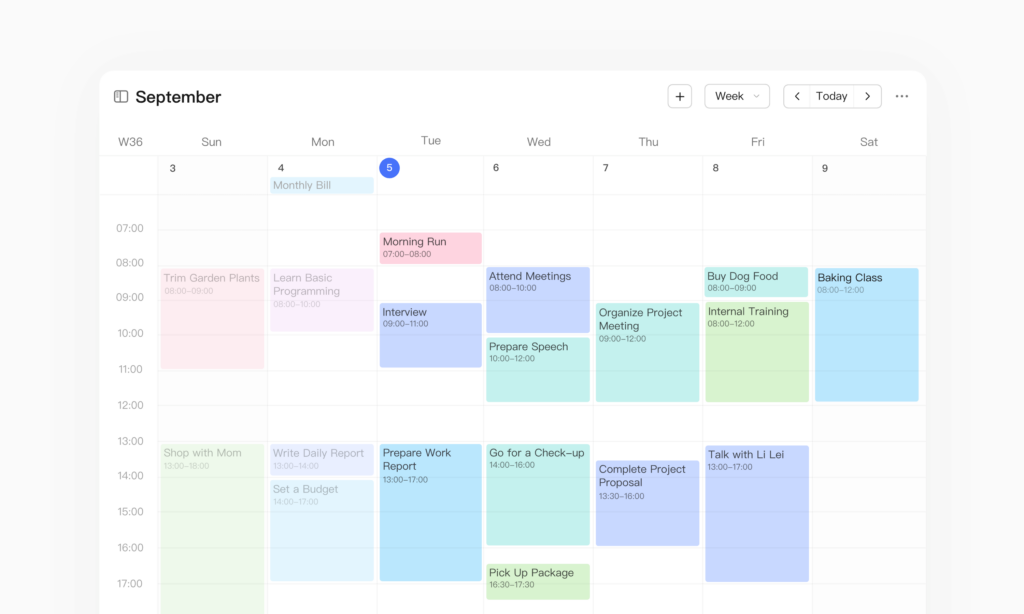Open the Set a Budget event
Viewport: 1024px width, 614px height.
tap(322, 530)
